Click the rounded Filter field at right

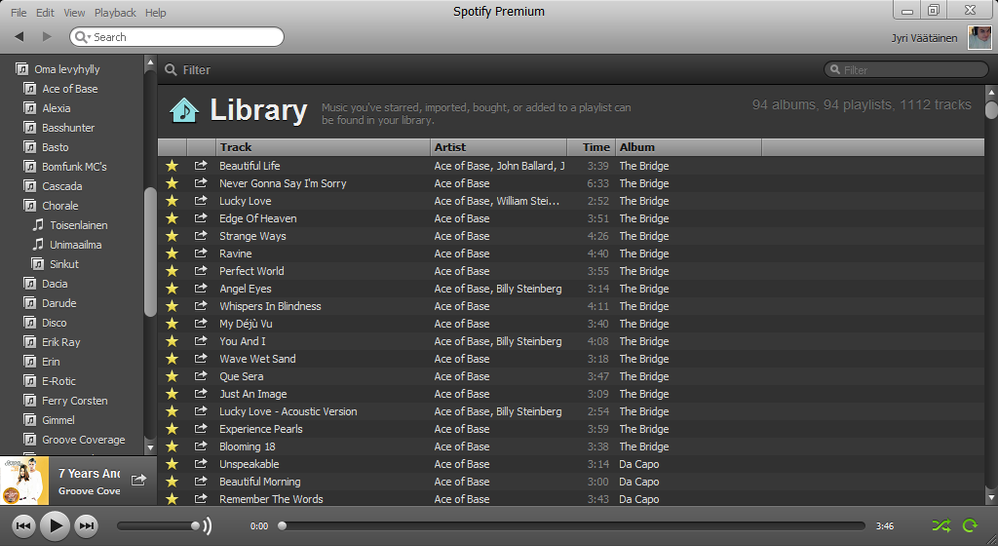pos(906,69)
